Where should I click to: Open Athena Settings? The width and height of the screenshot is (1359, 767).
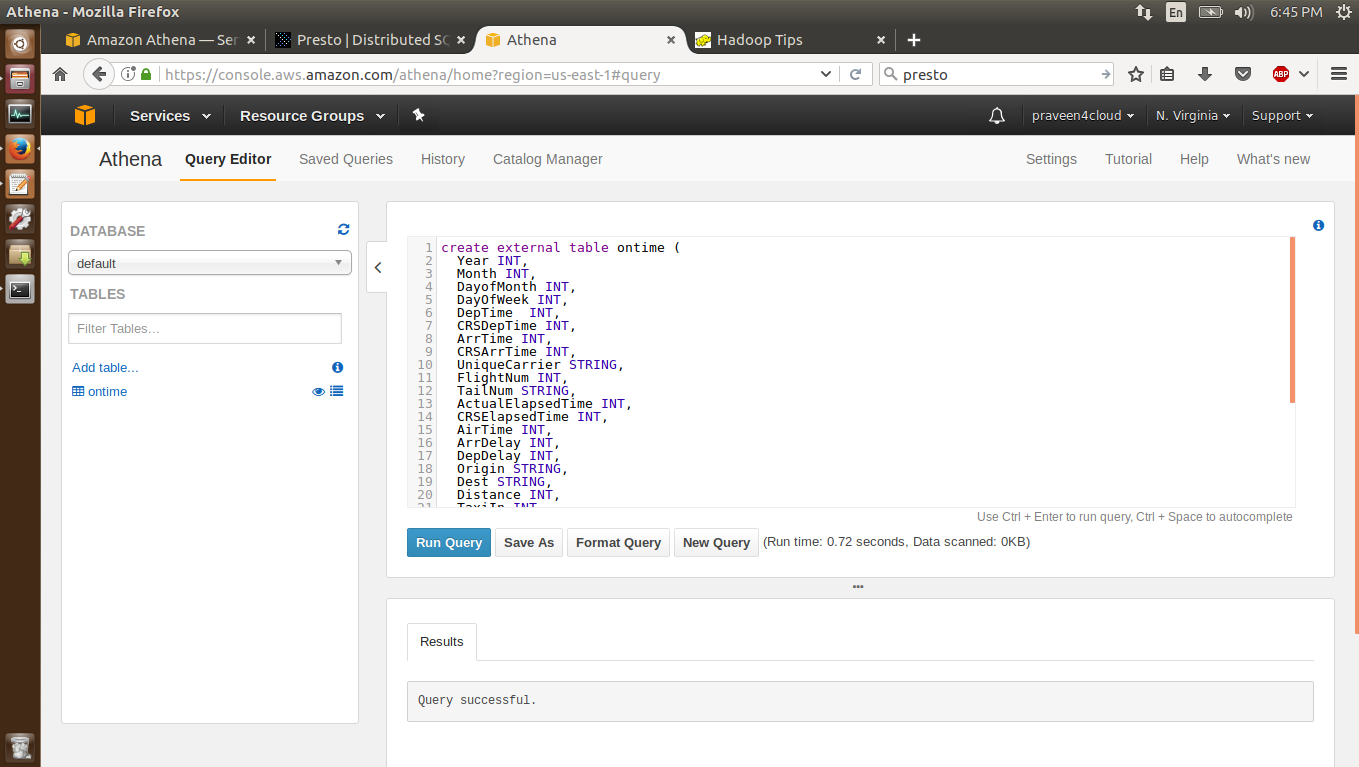(1051, 159)
